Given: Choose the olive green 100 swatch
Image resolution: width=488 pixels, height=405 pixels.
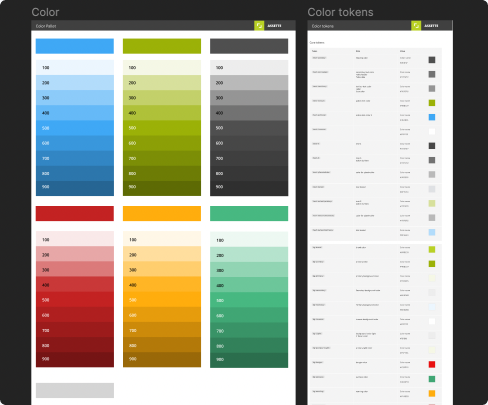Looking at the screenshot, I should coord(162,68).
